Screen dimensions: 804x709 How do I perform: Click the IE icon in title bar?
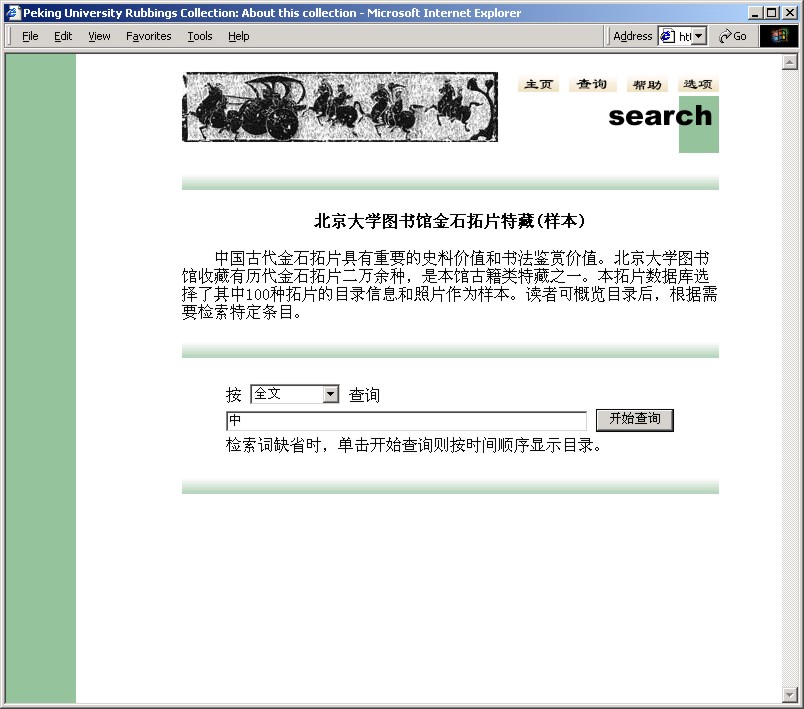coord(13,13)
